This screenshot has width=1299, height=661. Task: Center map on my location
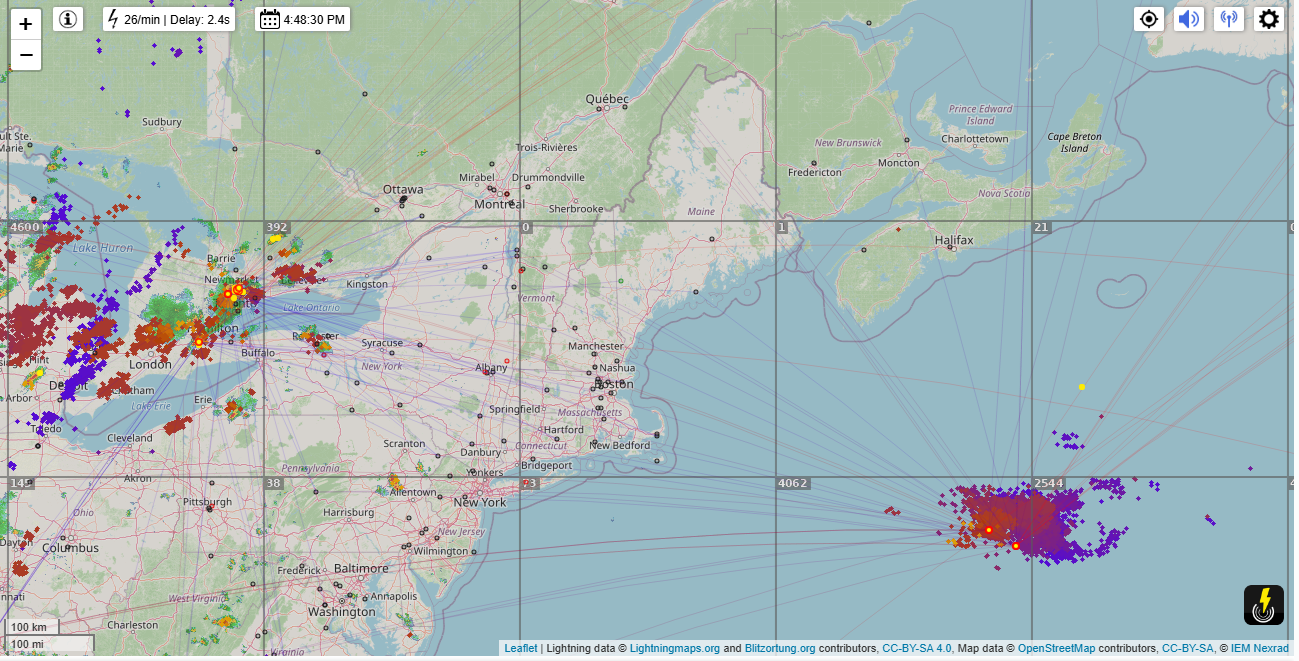click(x=1149, y=19)
